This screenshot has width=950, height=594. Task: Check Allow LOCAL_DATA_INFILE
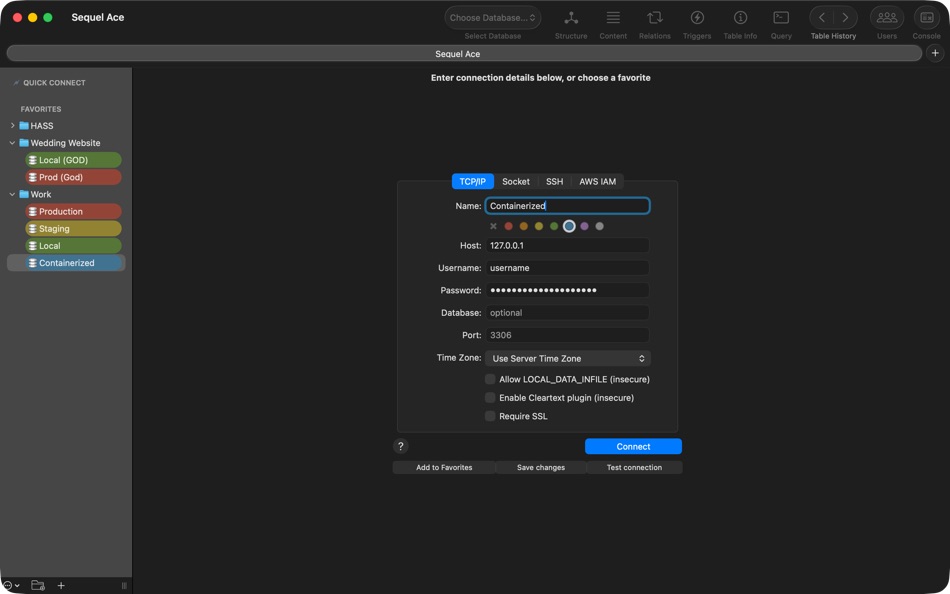pyautogui.click(x=490, y=379)
